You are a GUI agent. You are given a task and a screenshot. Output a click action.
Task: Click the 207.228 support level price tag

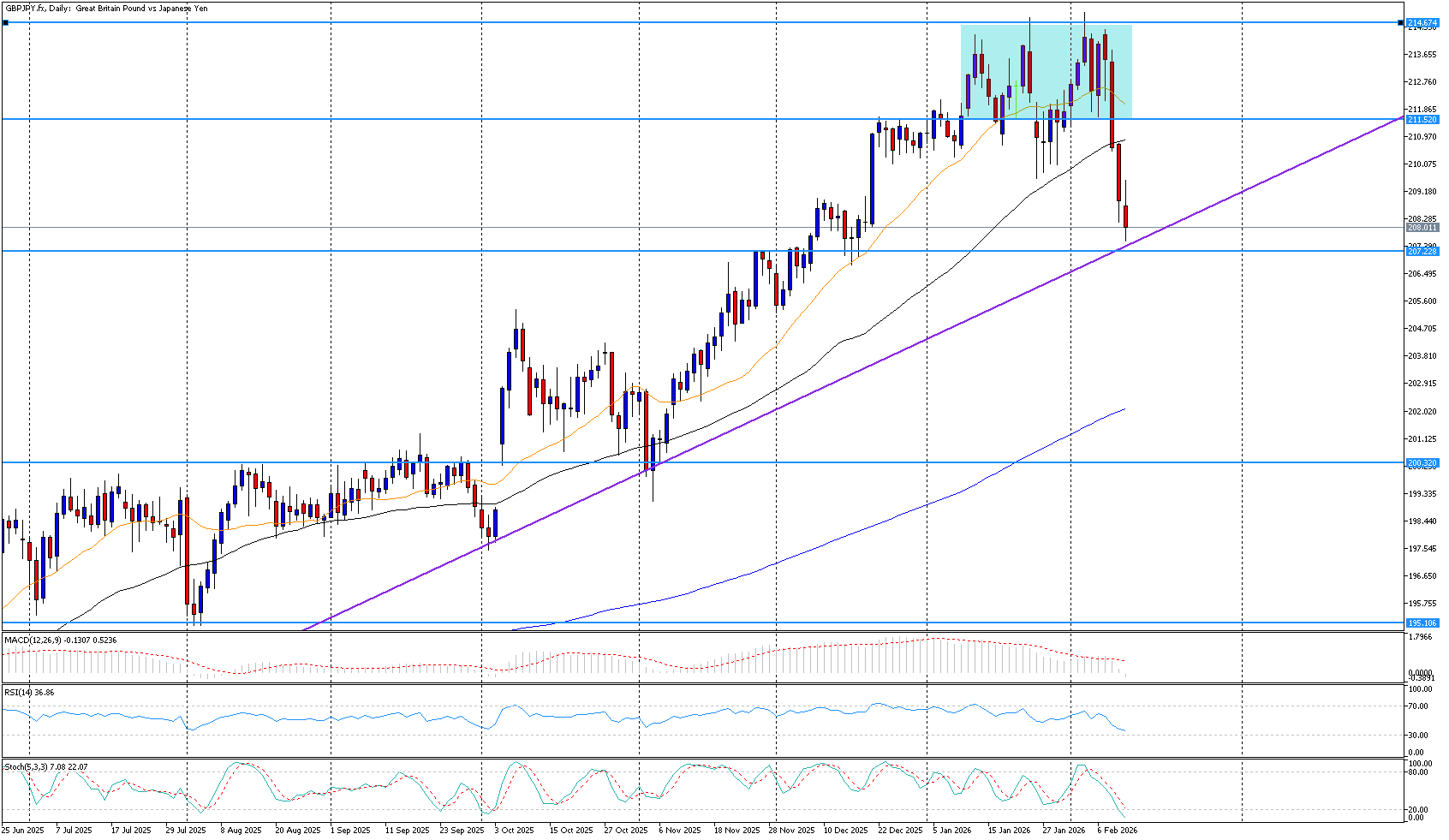click(x=1422, y=251)
